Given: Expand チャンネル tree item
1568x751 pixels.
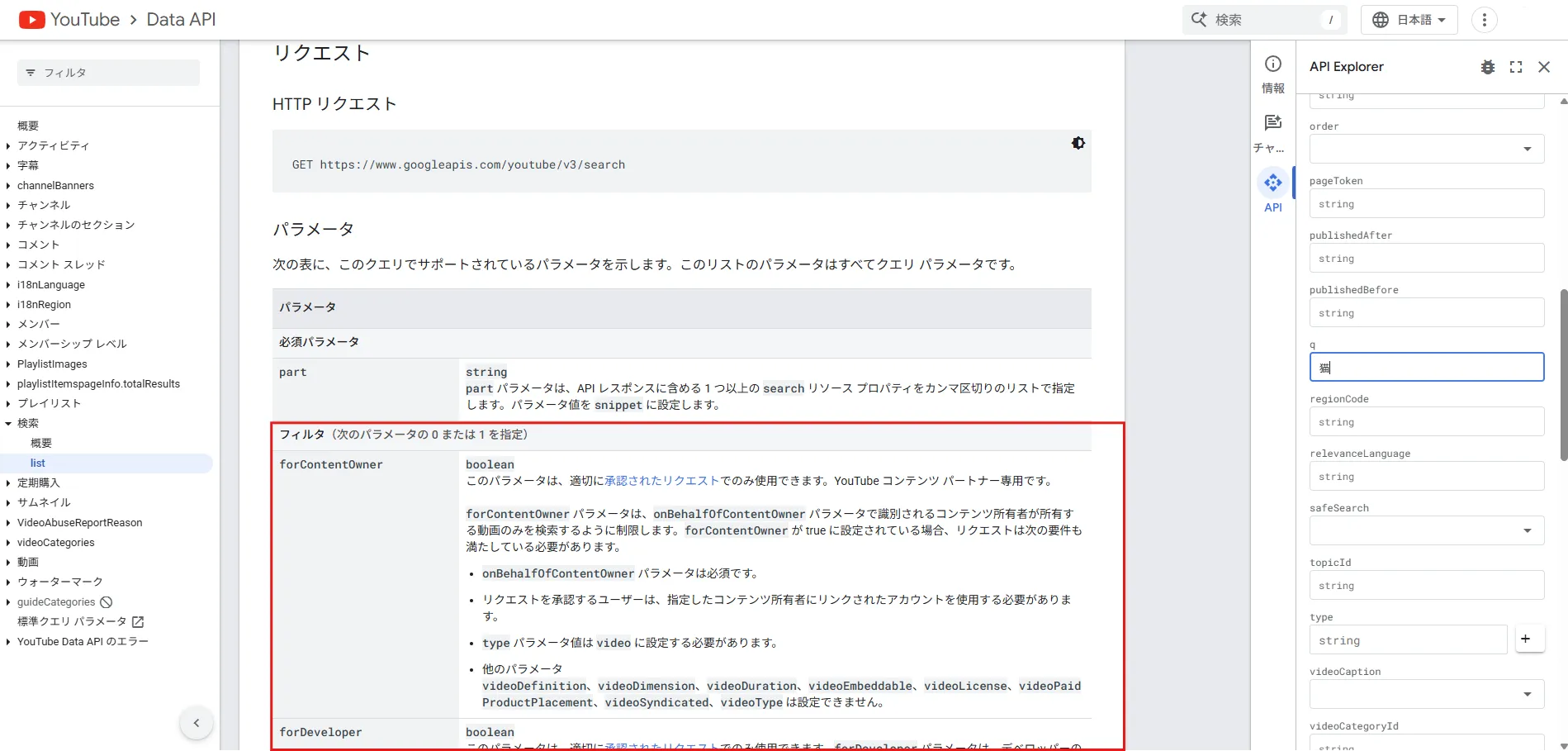Looking at the screenshot, I should coord(8,205).
